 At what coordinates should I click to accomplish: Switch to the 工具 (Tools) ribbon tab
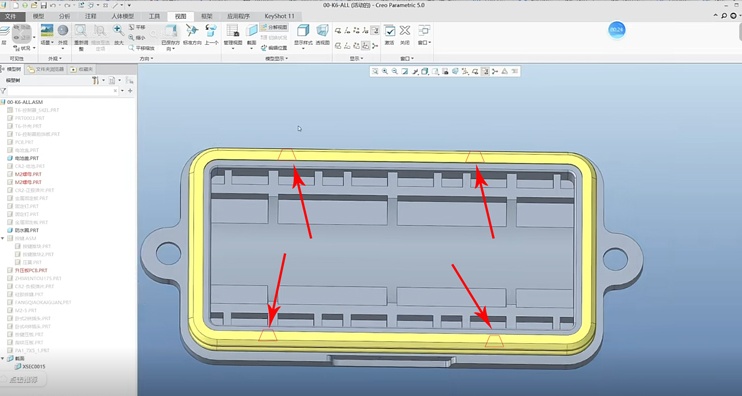point(154,16)
